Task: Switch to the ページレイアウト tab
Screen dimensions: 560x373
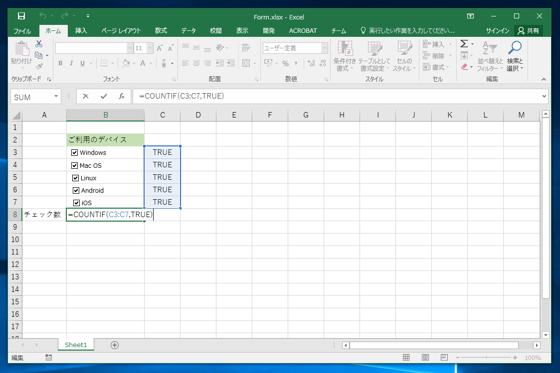Action: [121, 31]
